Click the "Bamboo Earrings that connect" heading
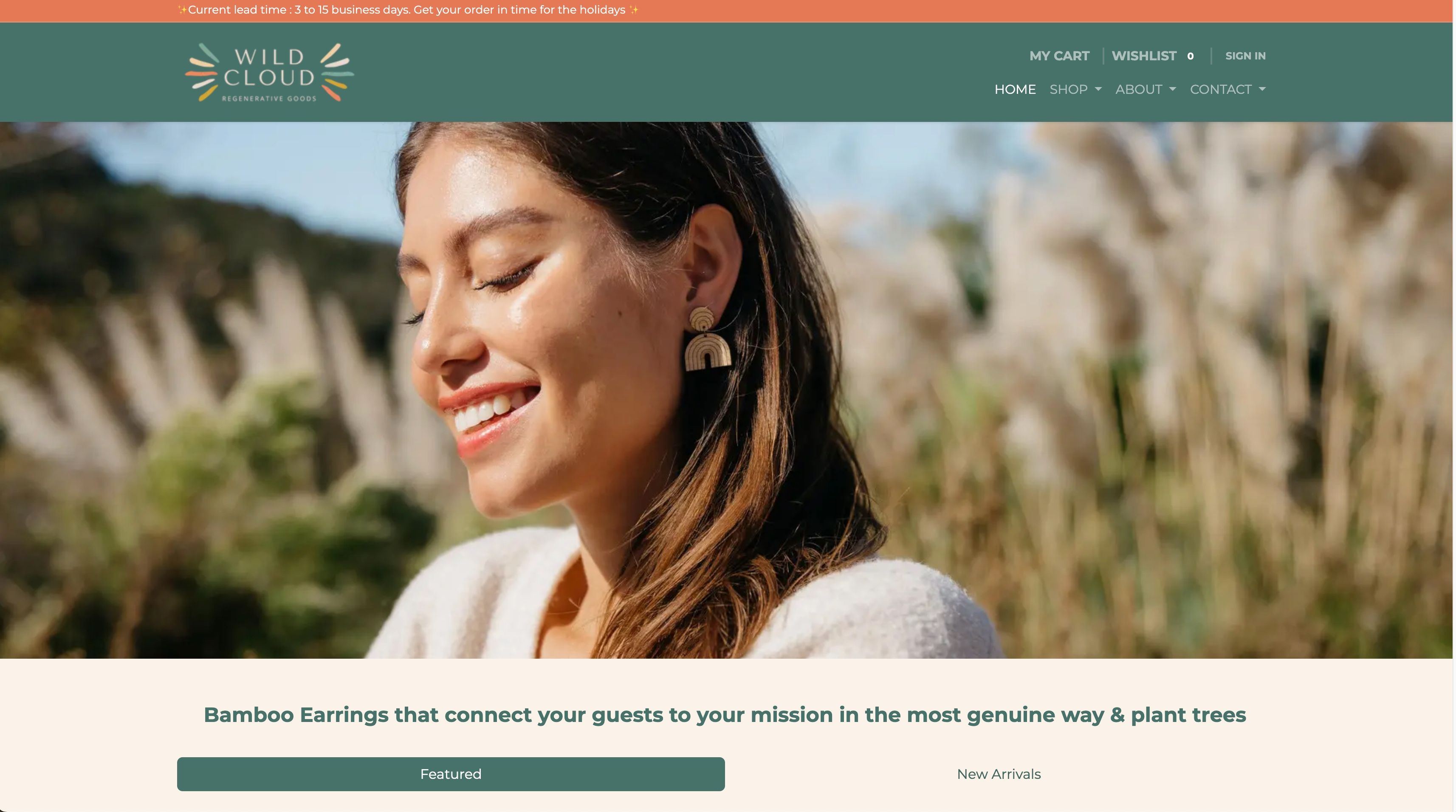Viewport: 1456px width, 812px height. 725,715
